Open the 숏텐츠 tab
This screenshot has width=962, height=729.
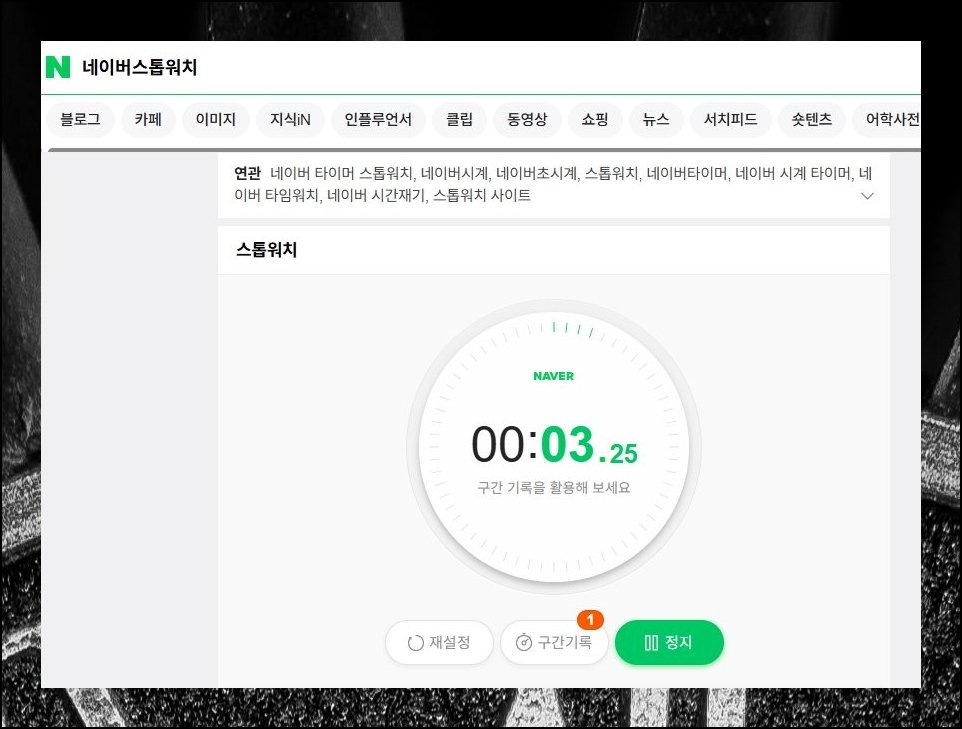(x=812, y=119)
